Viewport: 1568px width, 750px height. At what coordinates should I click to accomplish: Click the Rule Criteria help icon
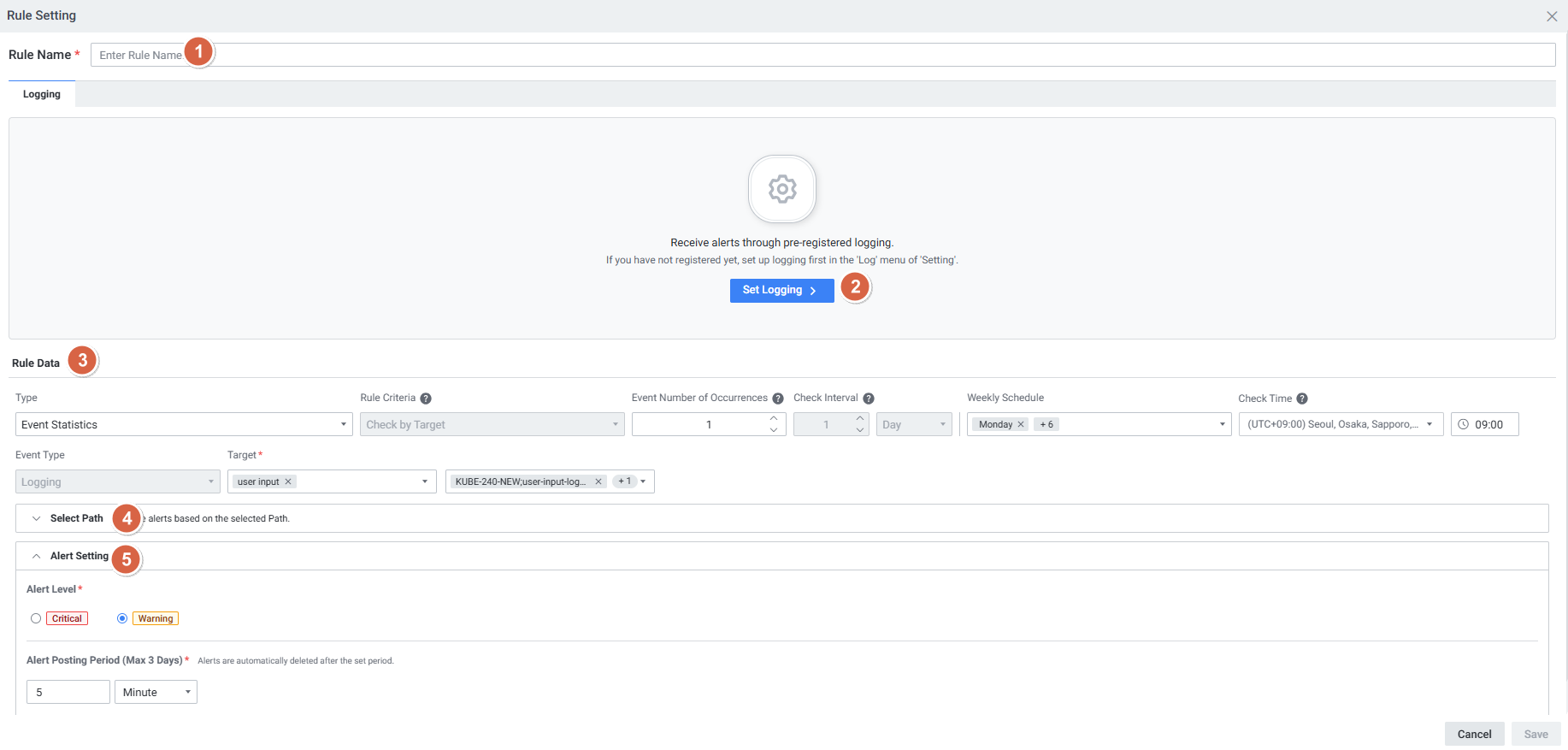pos(426,399)
